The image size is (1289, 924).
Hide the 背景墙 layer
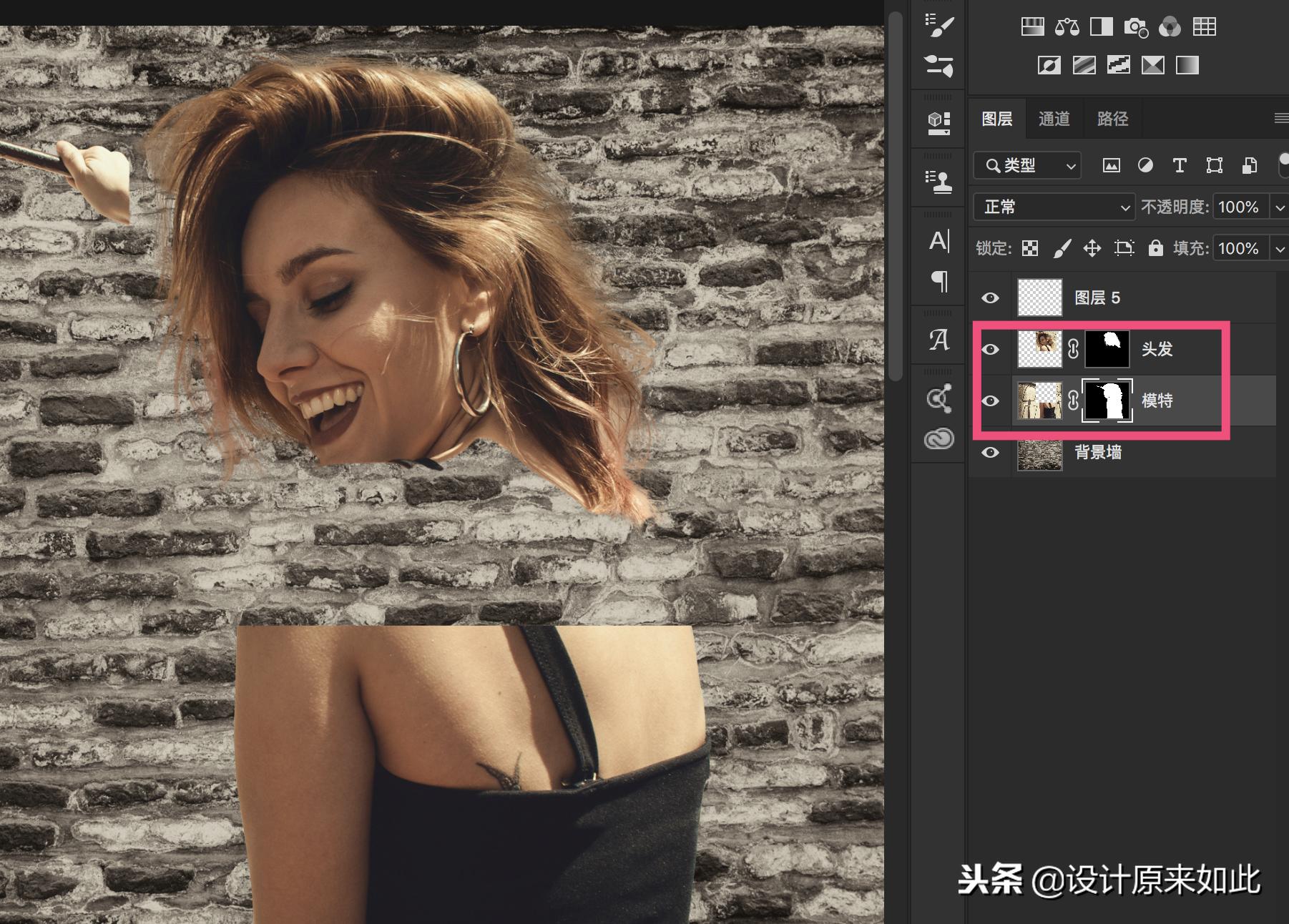[x=990, y=452]
